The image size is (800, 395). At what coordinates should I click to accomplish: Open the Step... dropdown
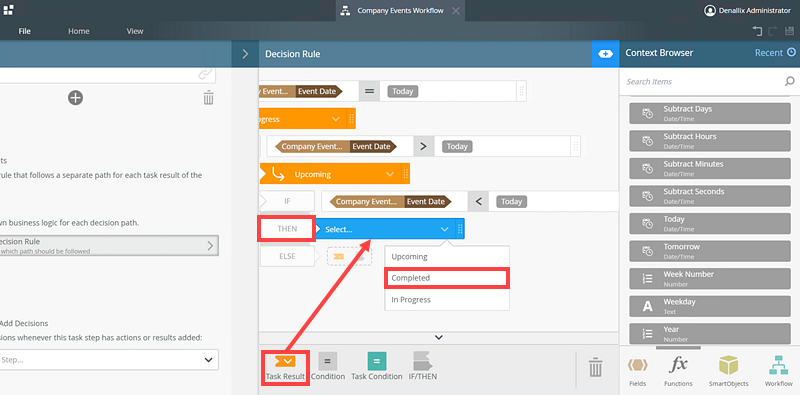(109, 360)
